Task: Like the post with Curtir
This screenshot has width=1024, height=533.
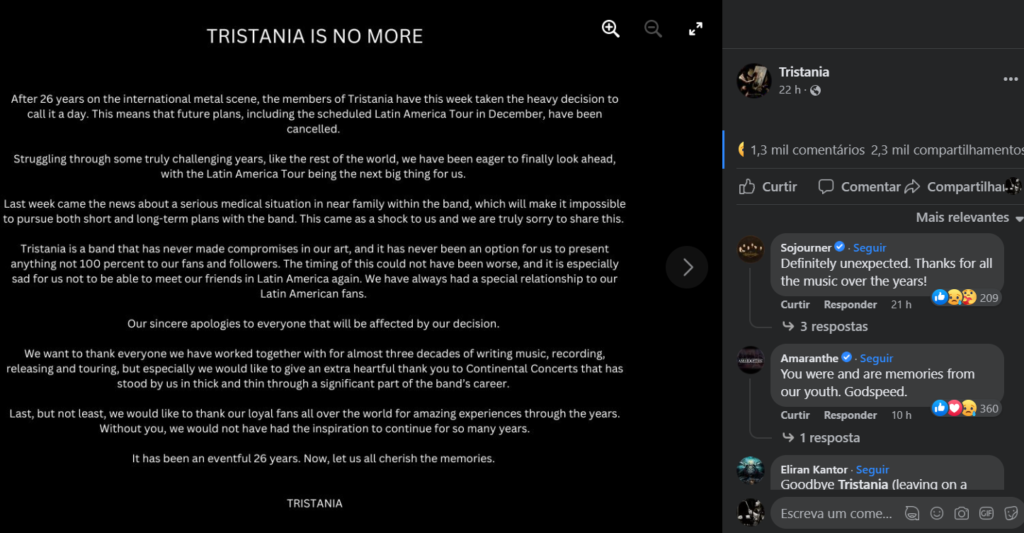Action: click(x=768, y=186)
